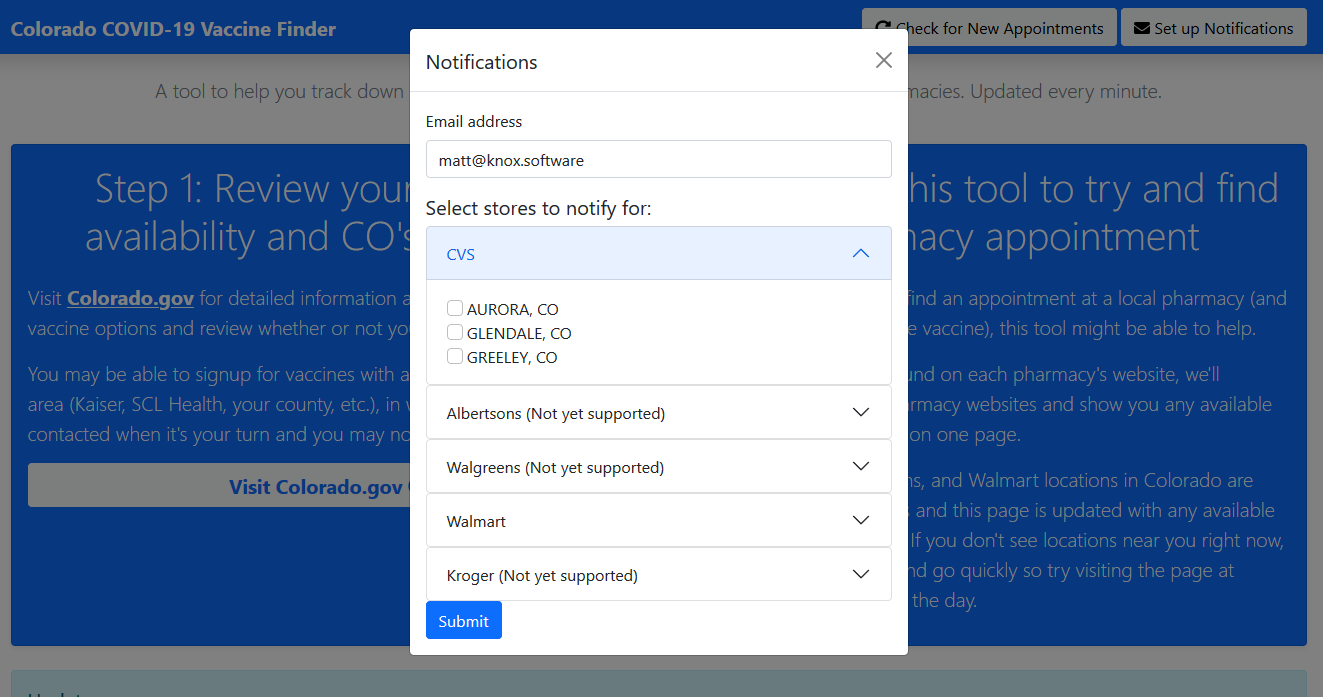This screenshot has width=1323, height=697.
Task: Click the Visit Colorado.gov button
Action: 219,486
